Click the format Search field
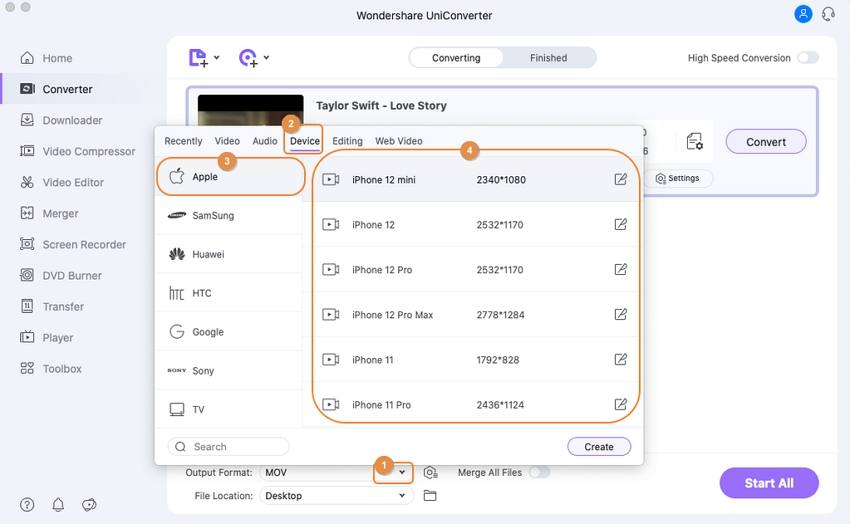The width and height of the screenshot is (850, 524). [228, 447]
